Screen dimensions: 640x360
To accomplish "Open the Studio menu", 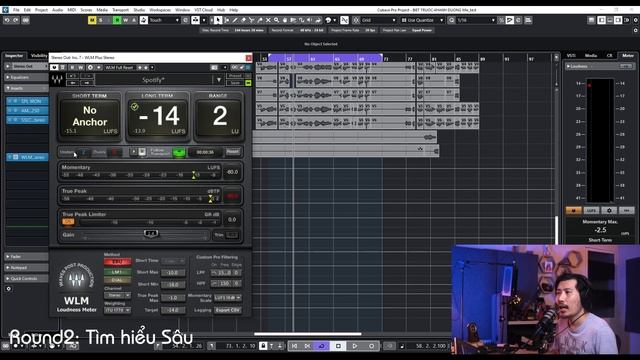I will tap(139, 10).
